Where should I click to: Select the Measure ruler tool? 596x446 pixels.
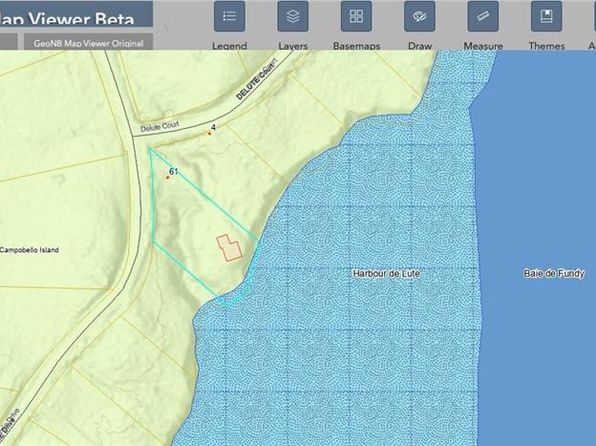click(x=483, y=16)
